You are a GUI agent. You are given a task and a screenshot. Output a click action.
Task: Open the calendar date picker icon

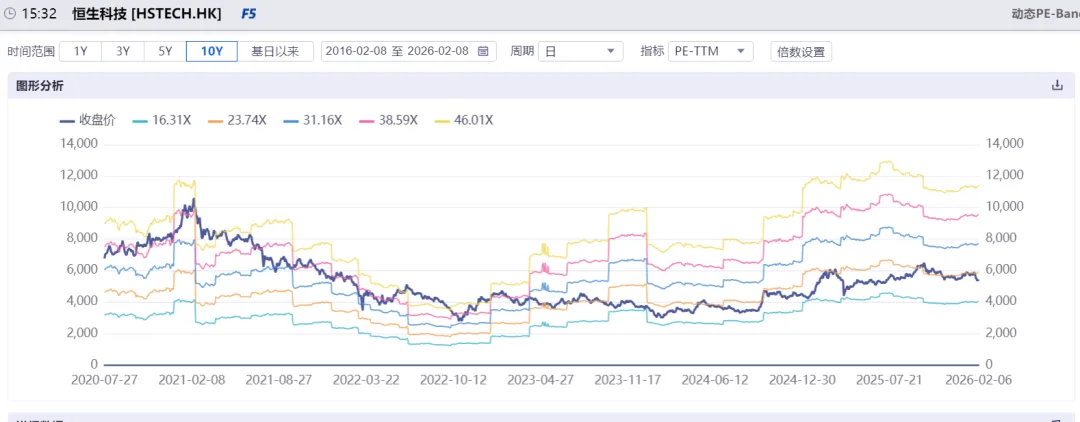[x=483, y=51]
